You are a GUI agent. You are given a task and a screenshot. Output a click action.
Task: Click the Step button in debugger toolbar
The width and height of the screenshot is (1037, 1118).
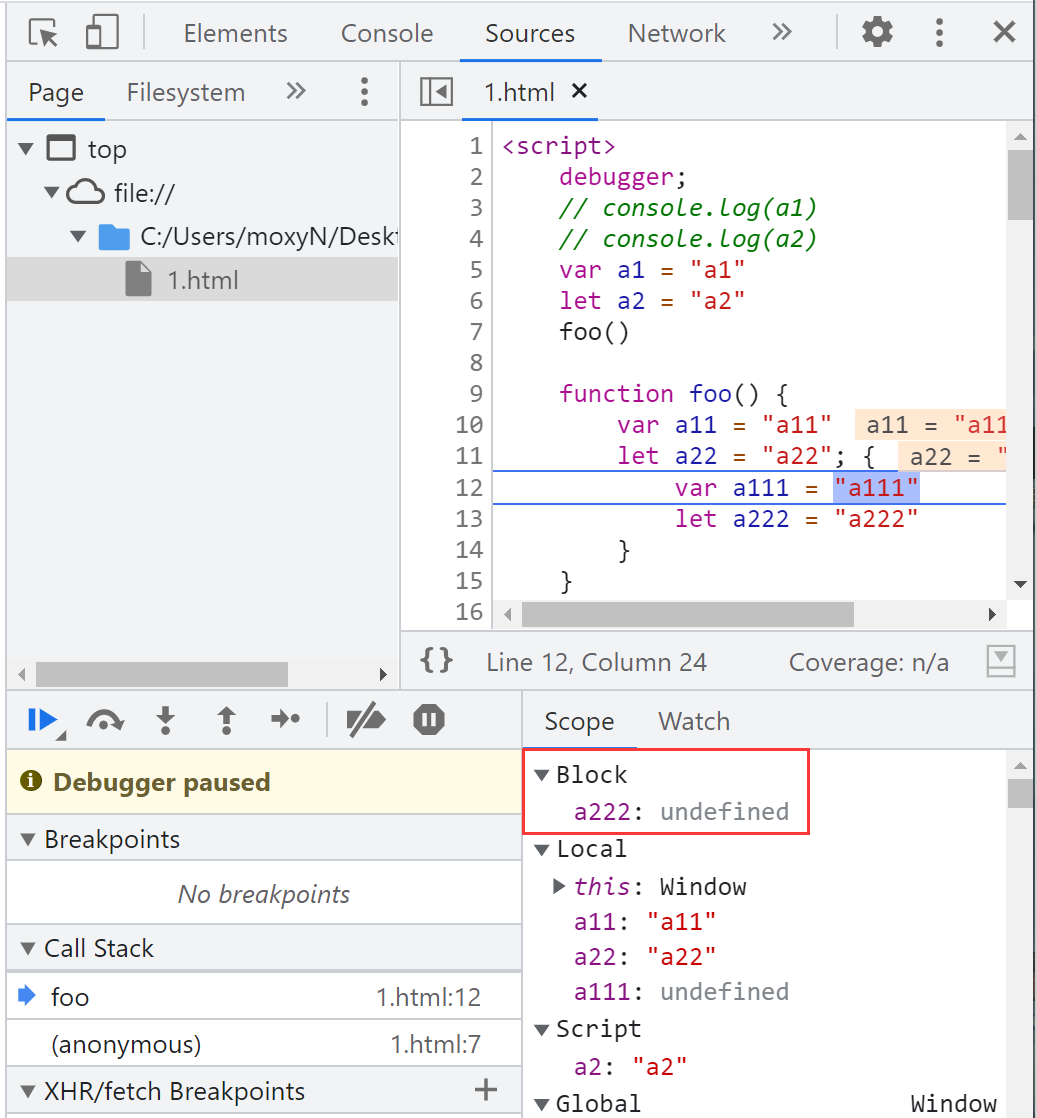(286, 720)
